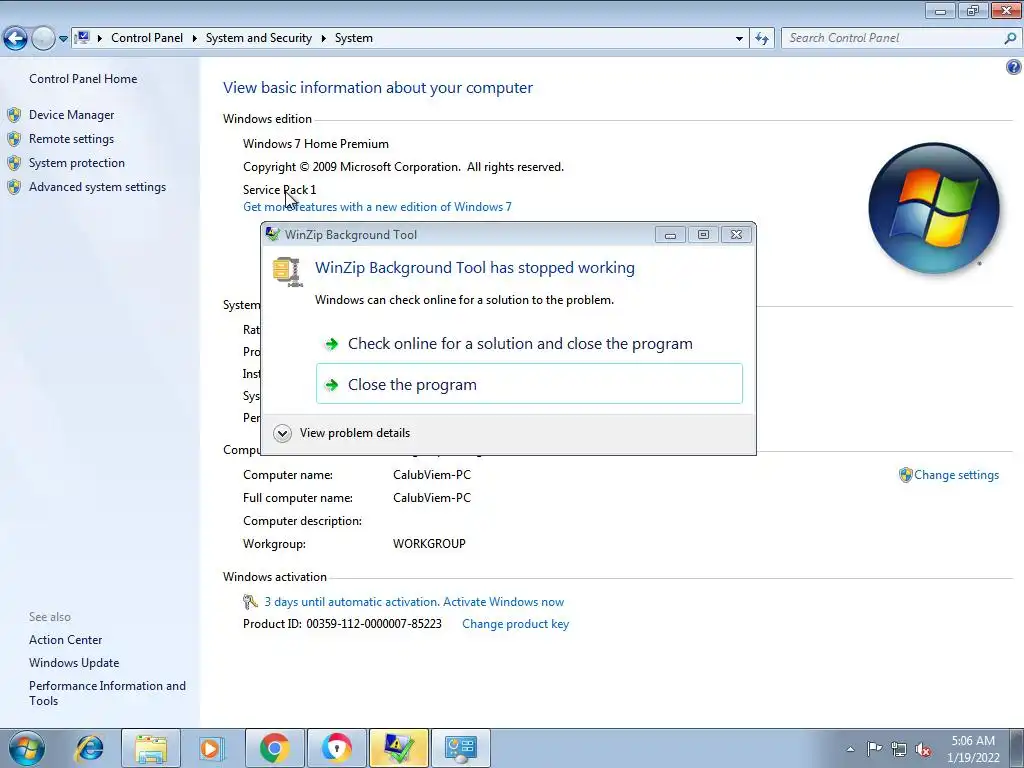Open Action Center link
The width and height of the screenshot is (1024, 768).
tap(65, 640)
